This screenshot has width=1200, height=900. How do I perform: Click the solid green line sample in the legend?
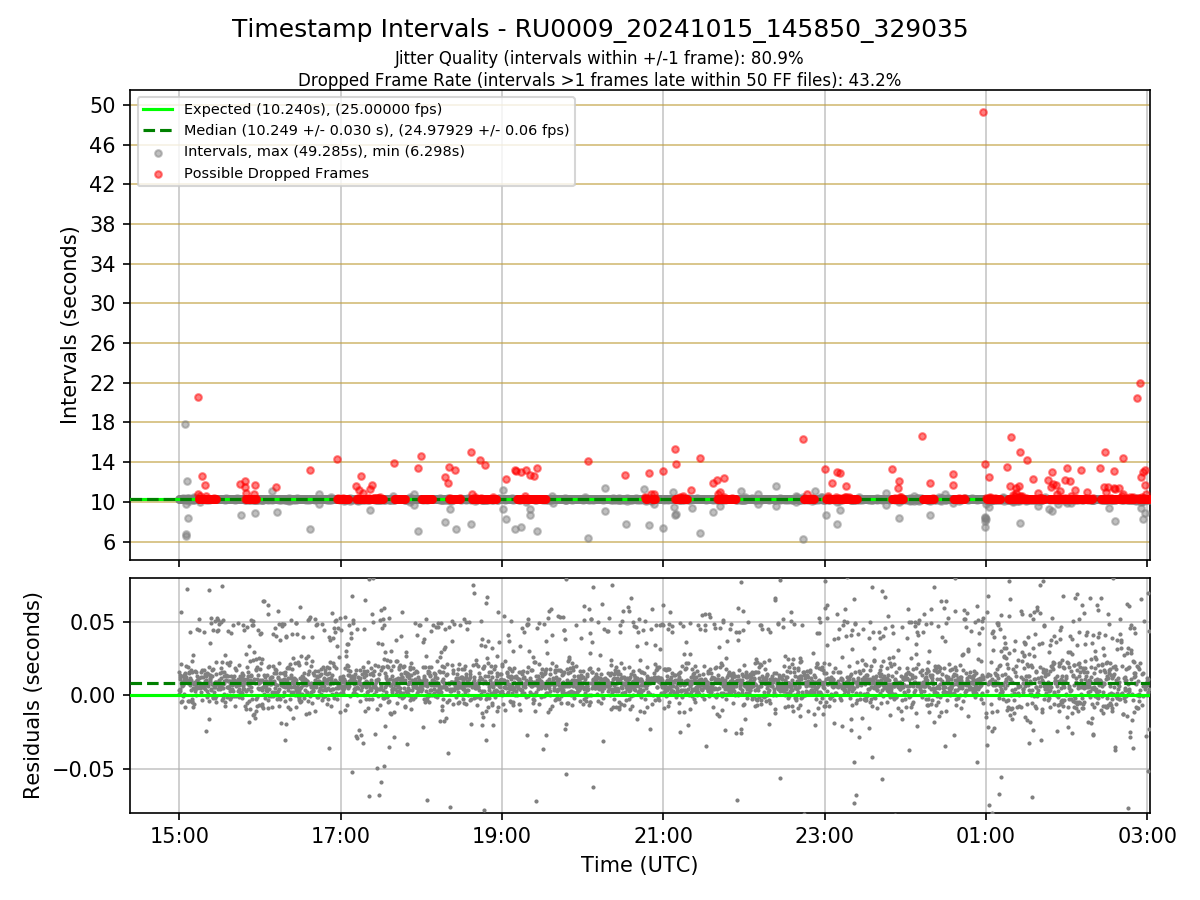coord(159,109)
